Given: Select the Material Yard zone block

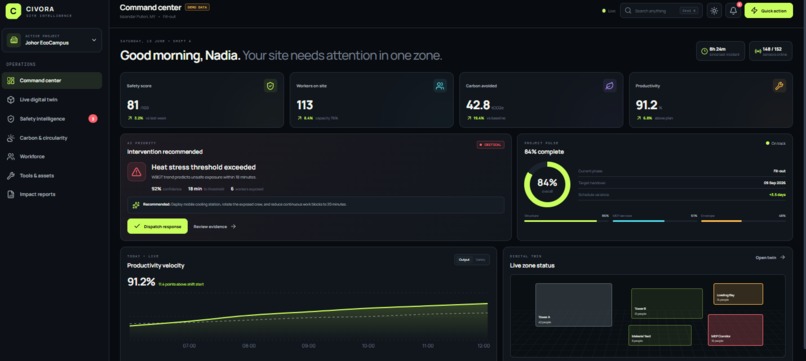Looking at the screenshot, I should tap(660, 335).
